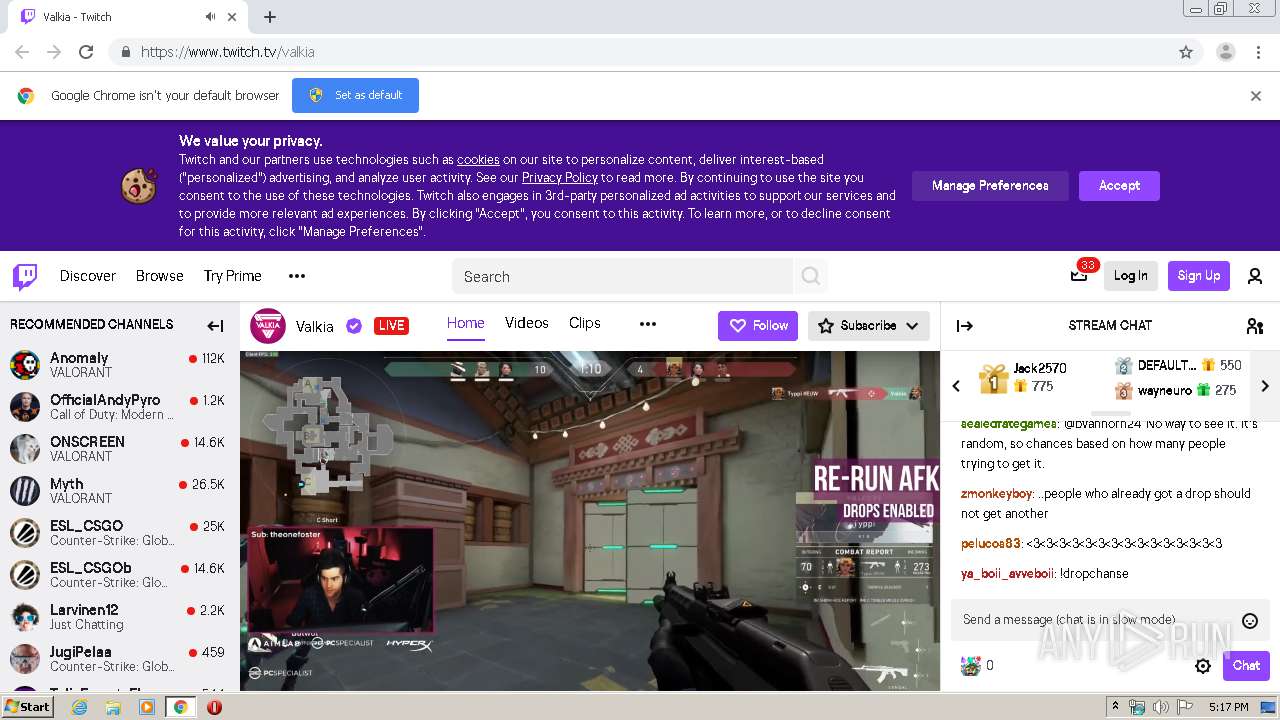Viewport: 1280px width, 720px height.
Task: Dismiss the default browser notification bar
Action: point(1256,96)
